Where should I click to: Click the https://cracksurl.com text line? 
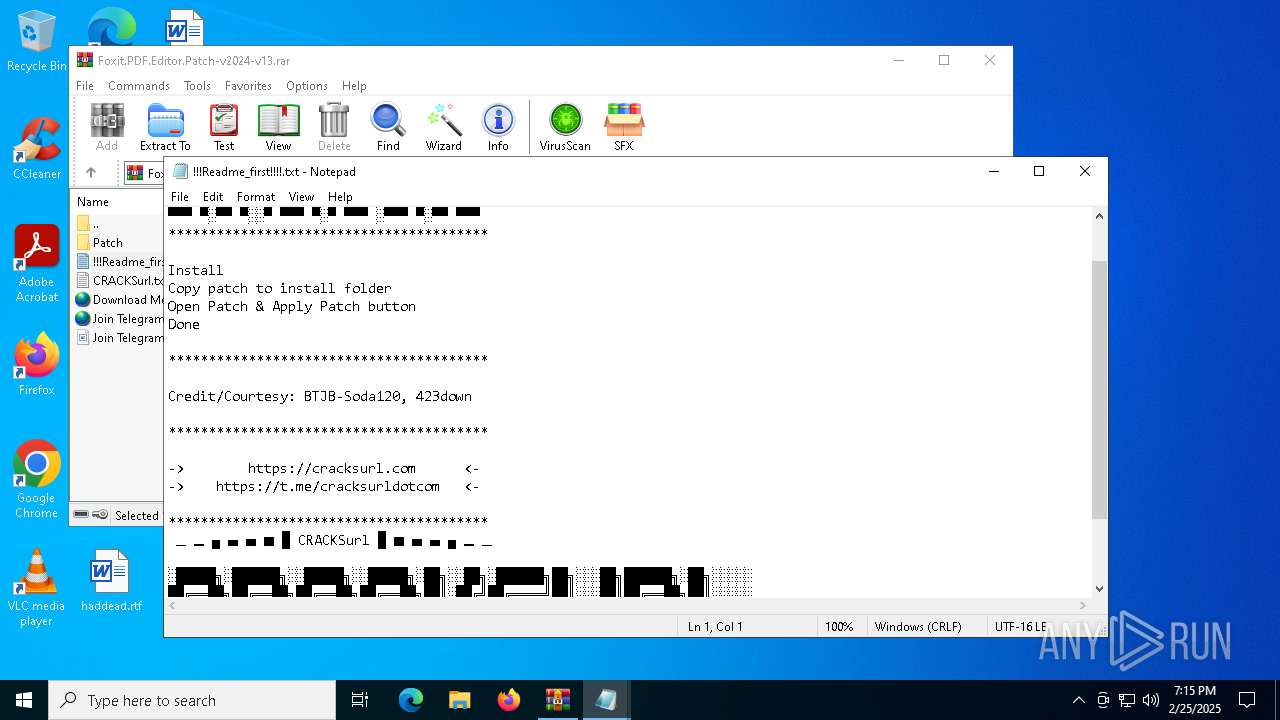point(332,468)
